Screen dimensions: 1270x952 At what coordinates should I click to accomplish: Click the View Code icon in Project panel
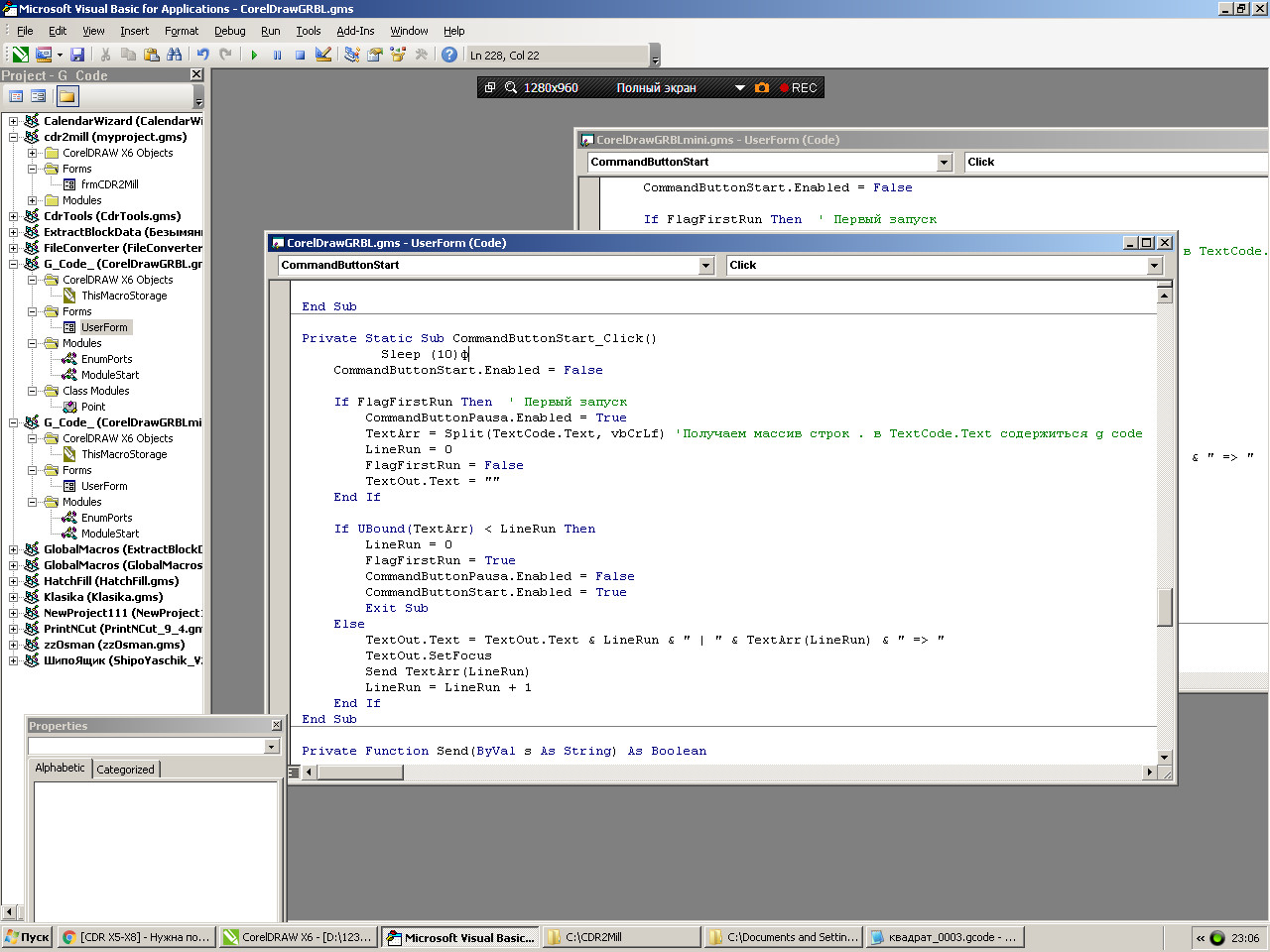[16, 96]
